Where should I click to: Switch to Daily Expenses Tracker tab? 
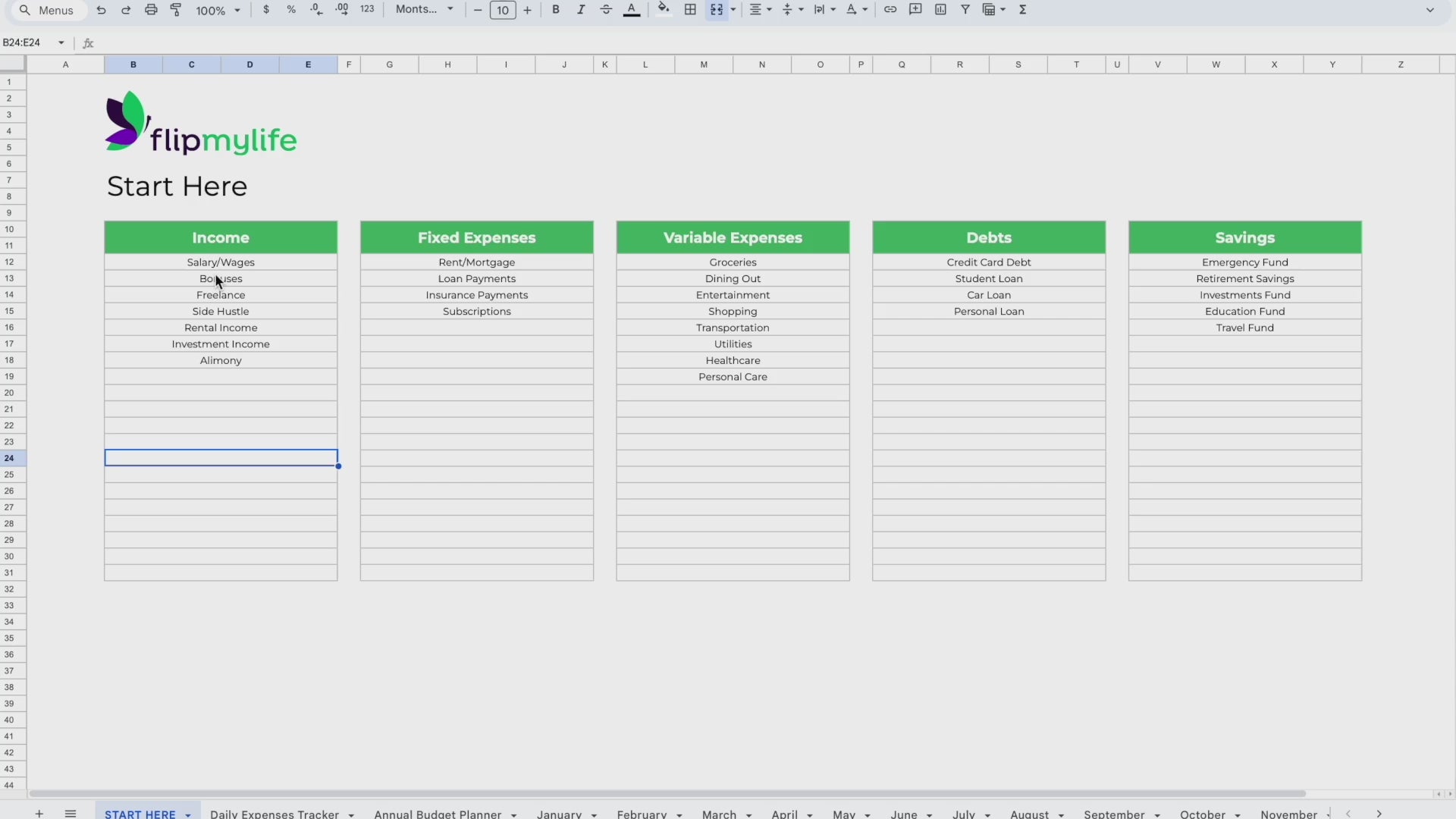click(x=275, y=814)
